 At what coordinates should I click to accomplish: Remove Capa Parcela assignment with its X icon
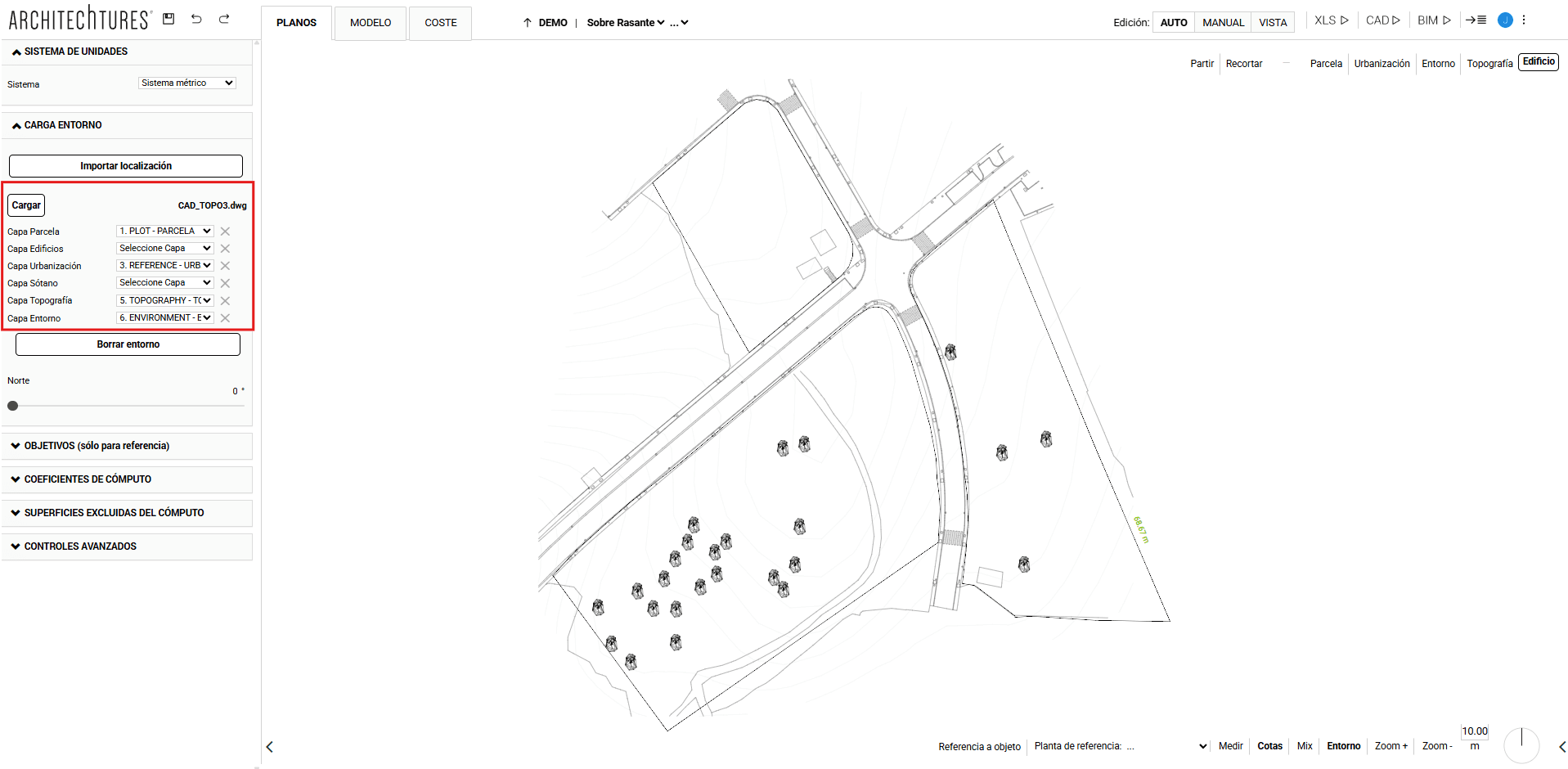click(225, 231)
